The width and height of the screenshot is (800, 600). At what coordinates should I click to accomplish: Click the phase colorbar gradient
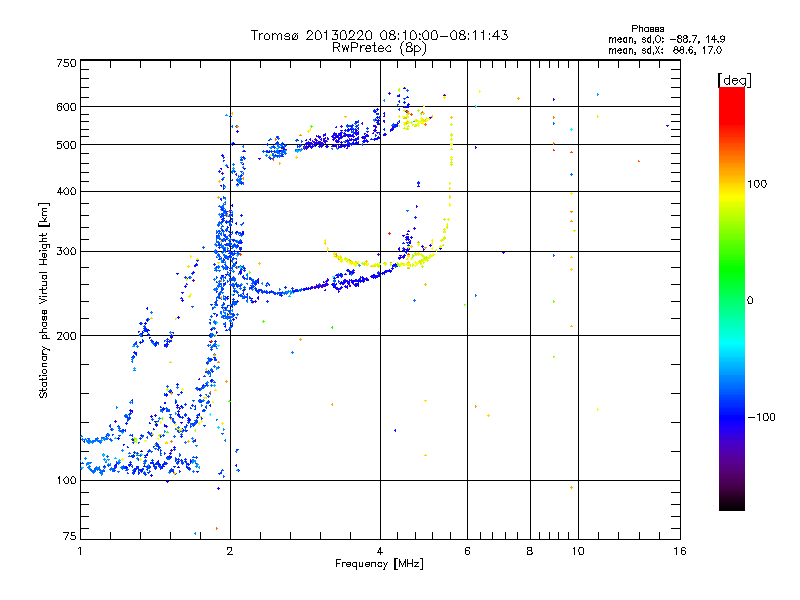[732, 298]
